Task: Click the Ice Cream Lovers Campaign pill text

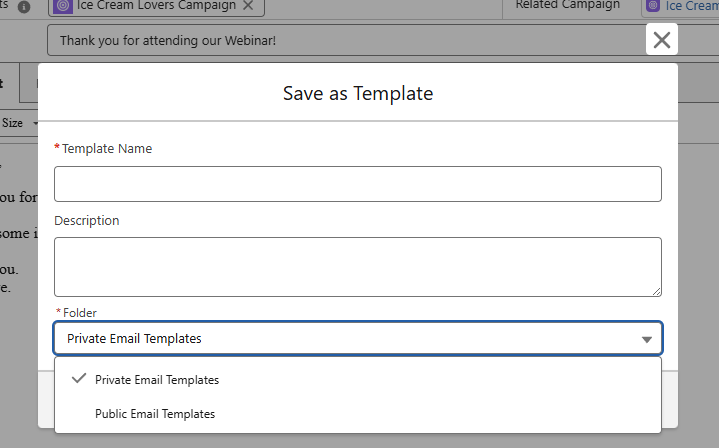Action: [x=157, y=5]
